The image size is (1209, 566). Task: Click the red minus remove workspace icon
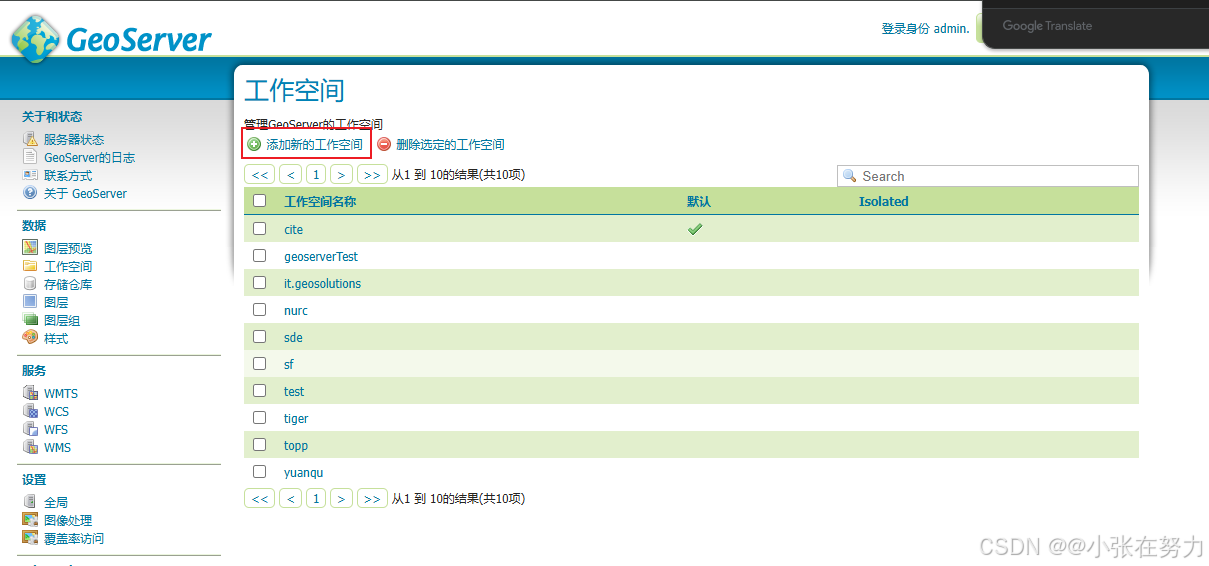pyautogui.click(x=384, y=144)
